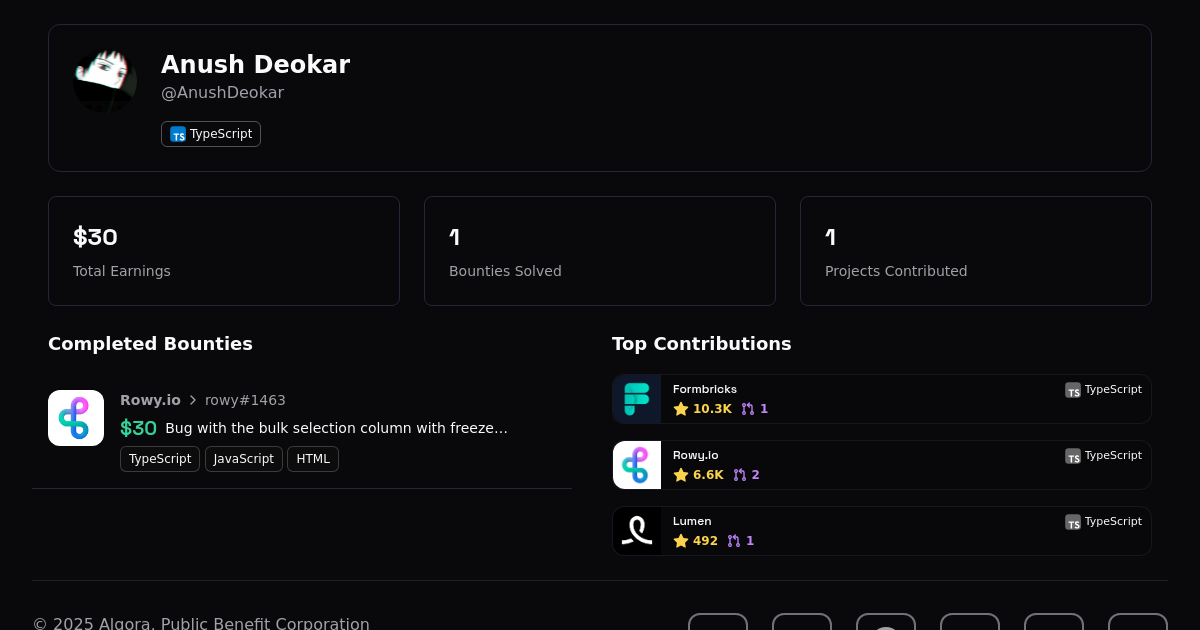Click the TypeScript icon on Formbricks row
This screenshot has width=1200, height=630.
[x=1073, y=390]
